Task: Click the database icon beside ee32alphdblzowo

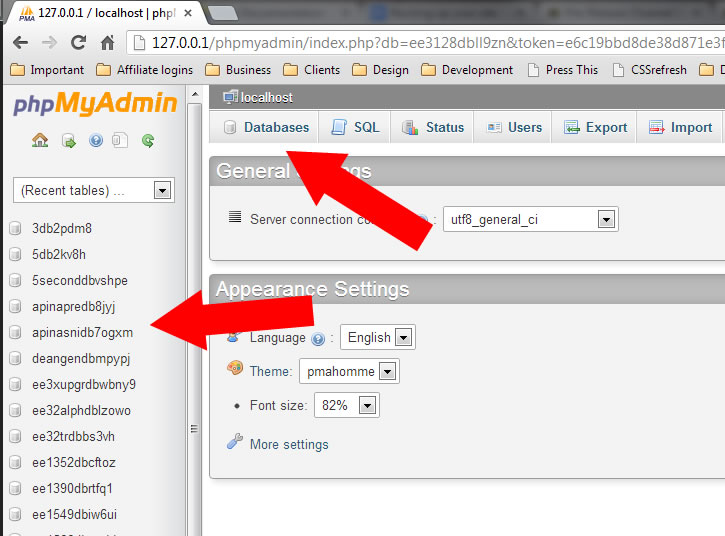Action: 15,410
